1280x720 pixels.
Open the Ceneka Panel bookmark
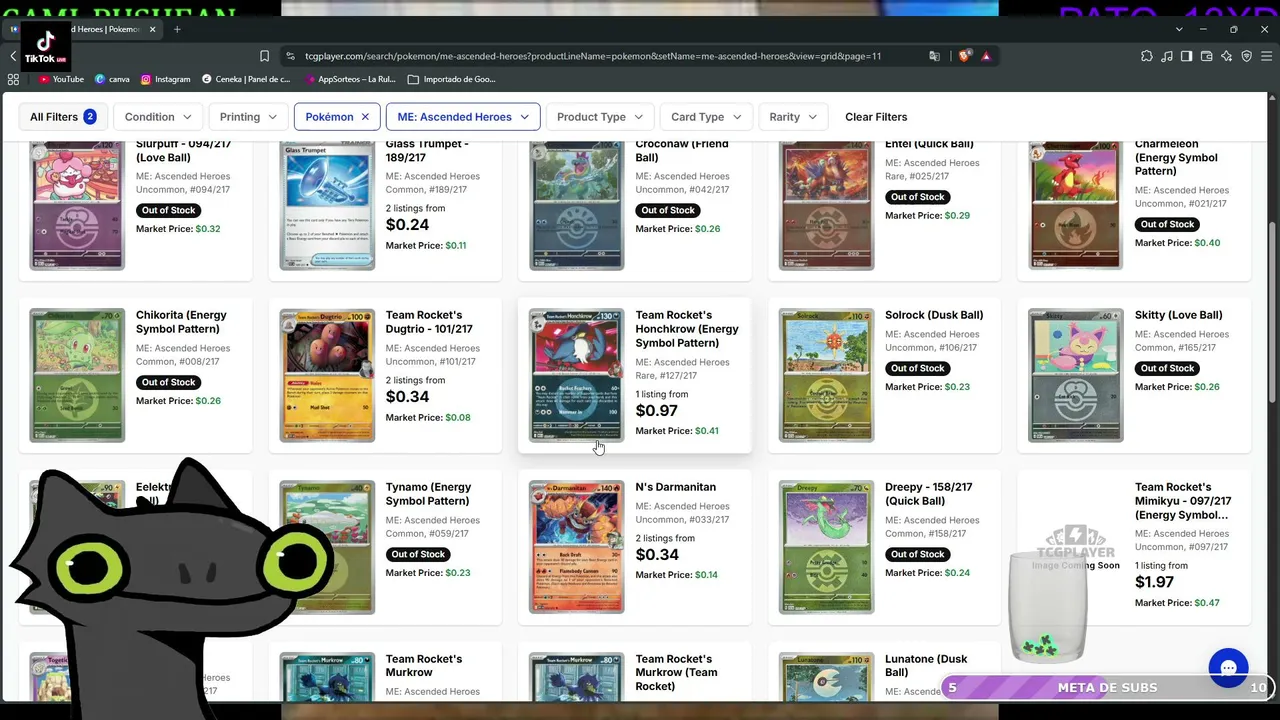click(246, 79)
